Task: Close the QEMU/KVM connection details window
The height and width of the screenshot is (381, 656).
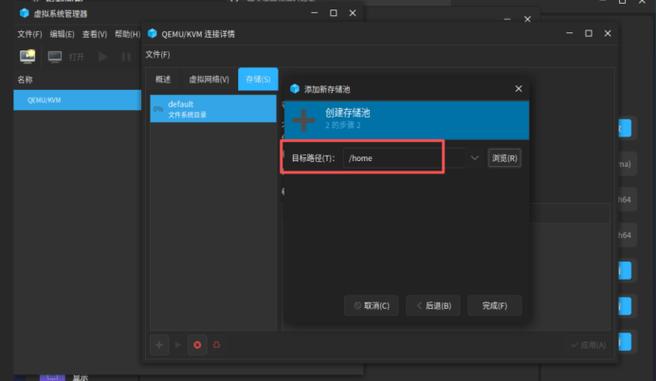Action: tap(607, 33)
